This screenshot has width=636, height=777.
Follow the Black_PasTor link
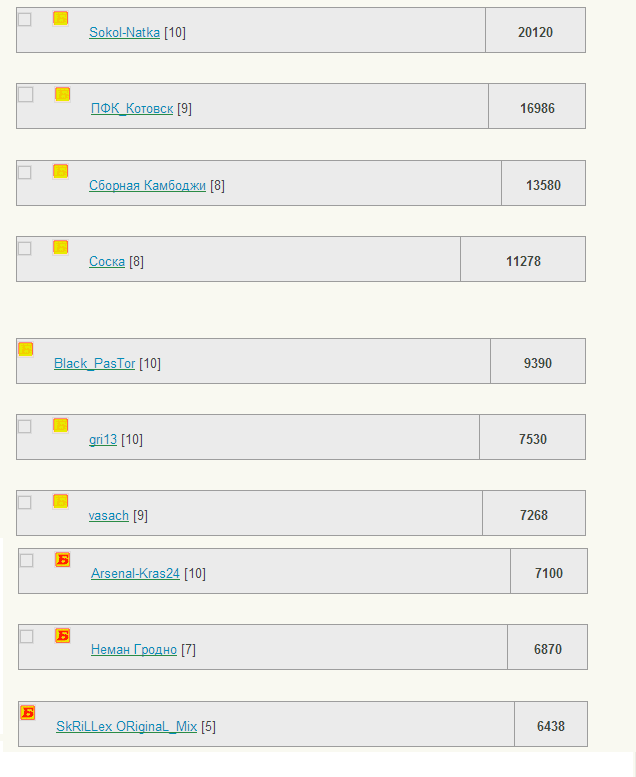94,364
